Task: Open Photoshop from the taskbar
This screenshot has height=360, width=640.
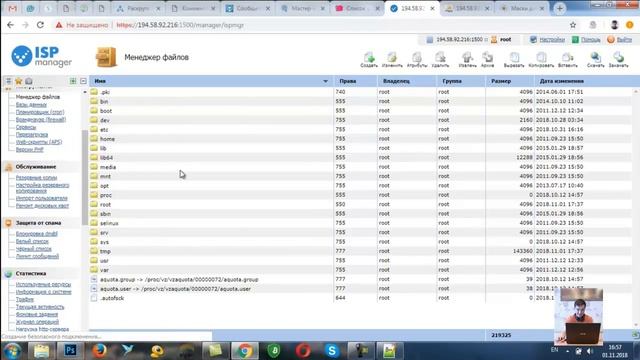Action: (x=70, y=351)
